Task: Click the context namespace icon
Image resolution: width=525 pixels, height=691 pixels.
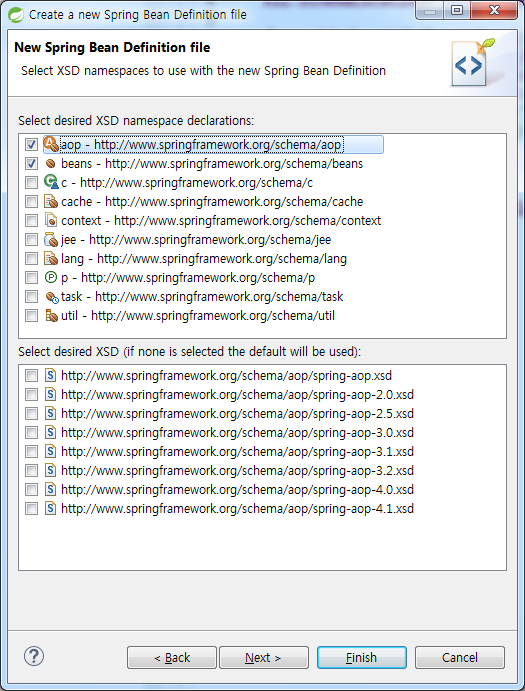Action: 51,220
